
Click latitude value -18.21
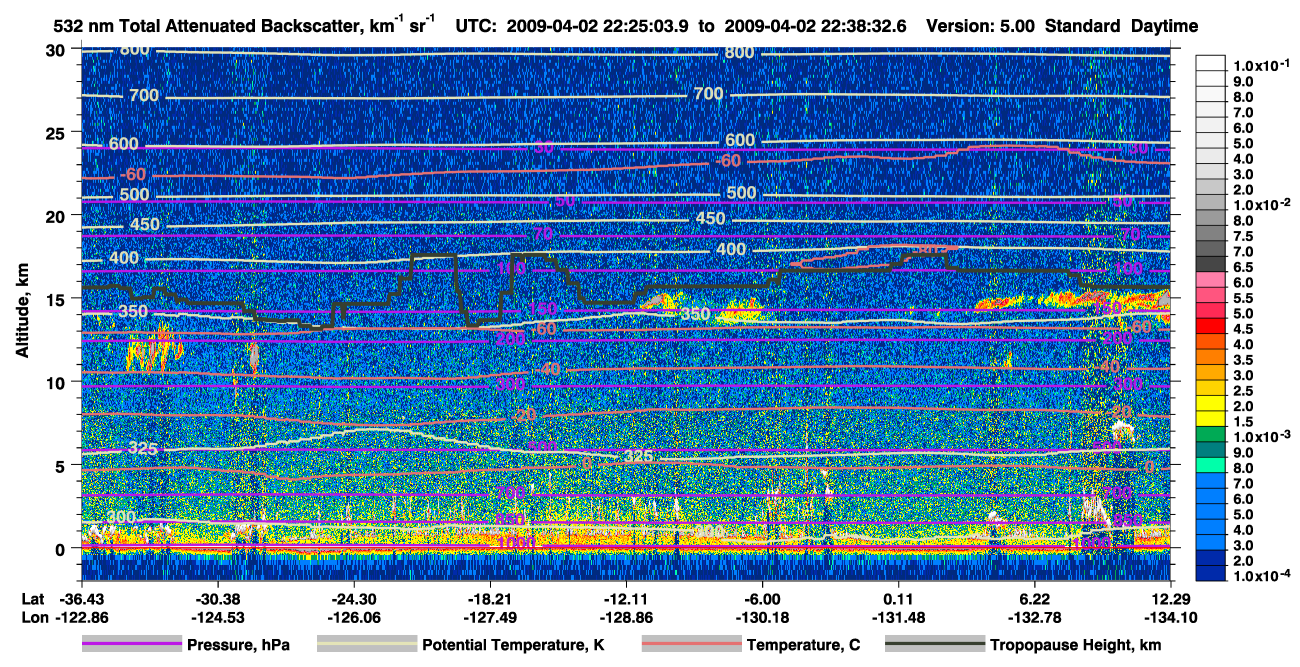[490, 598]
